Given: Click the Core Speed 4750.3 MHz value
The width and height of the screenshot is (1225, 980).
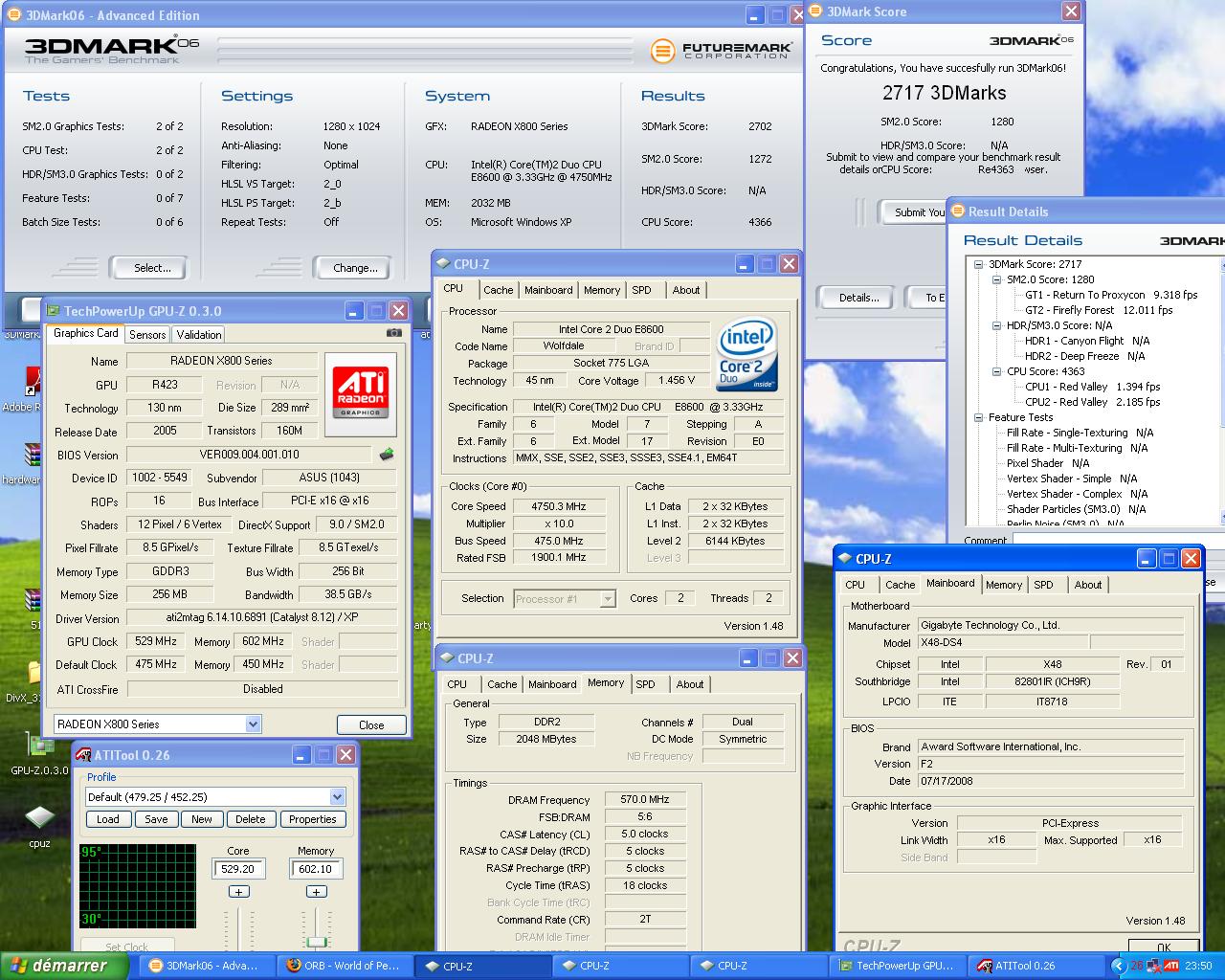Looking at the screenshot, I should point(558,506).
